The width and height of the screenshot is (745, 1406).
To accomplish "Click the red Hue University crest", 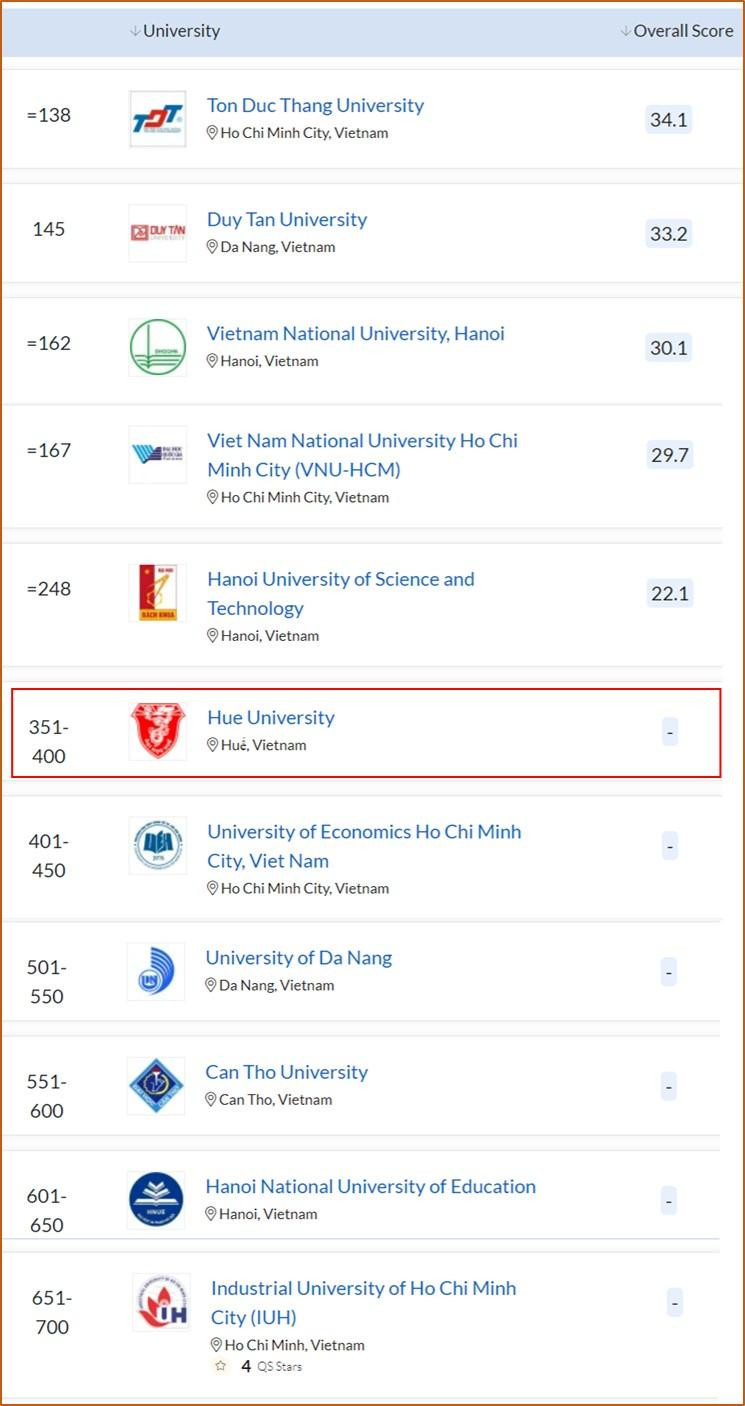I will click(157, 731).
